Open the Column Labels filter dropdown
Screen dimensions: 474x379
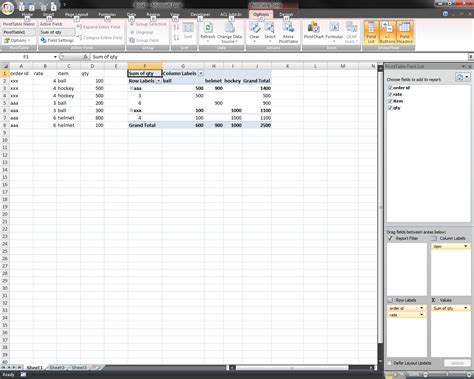201,73
